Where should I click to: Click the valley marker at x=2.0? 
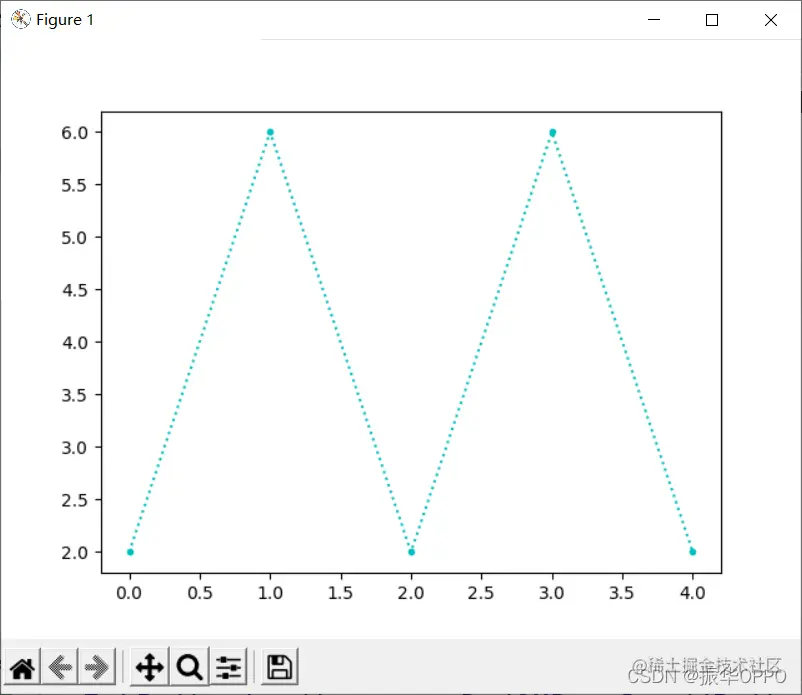click(x=411, y=552)
